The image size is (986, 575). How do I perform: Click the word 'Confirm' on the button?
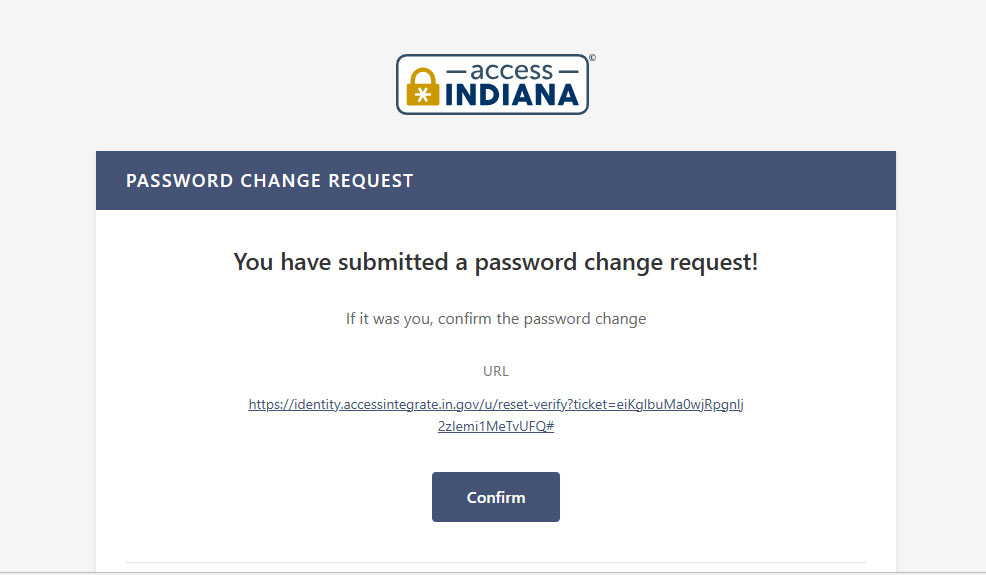pos(496,497)
